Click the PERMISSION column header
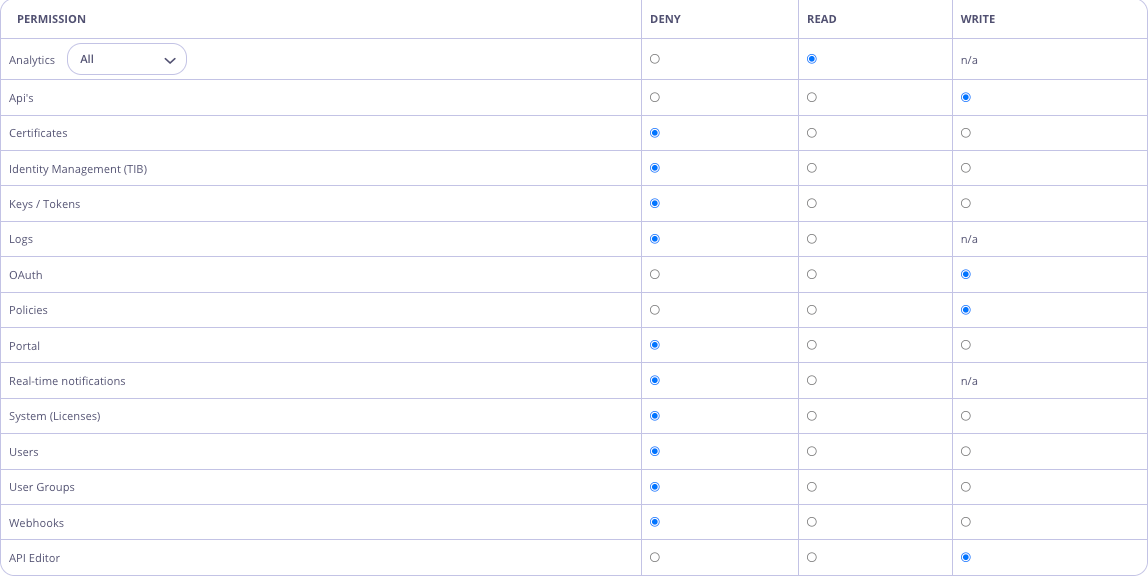This screenshot has height=577, width=1148. coord(51,19)
